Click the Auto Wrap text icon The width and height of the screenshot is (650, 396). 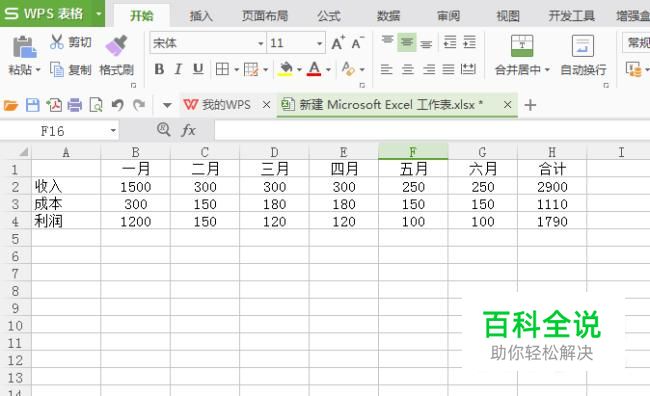[x=583, y=46]
